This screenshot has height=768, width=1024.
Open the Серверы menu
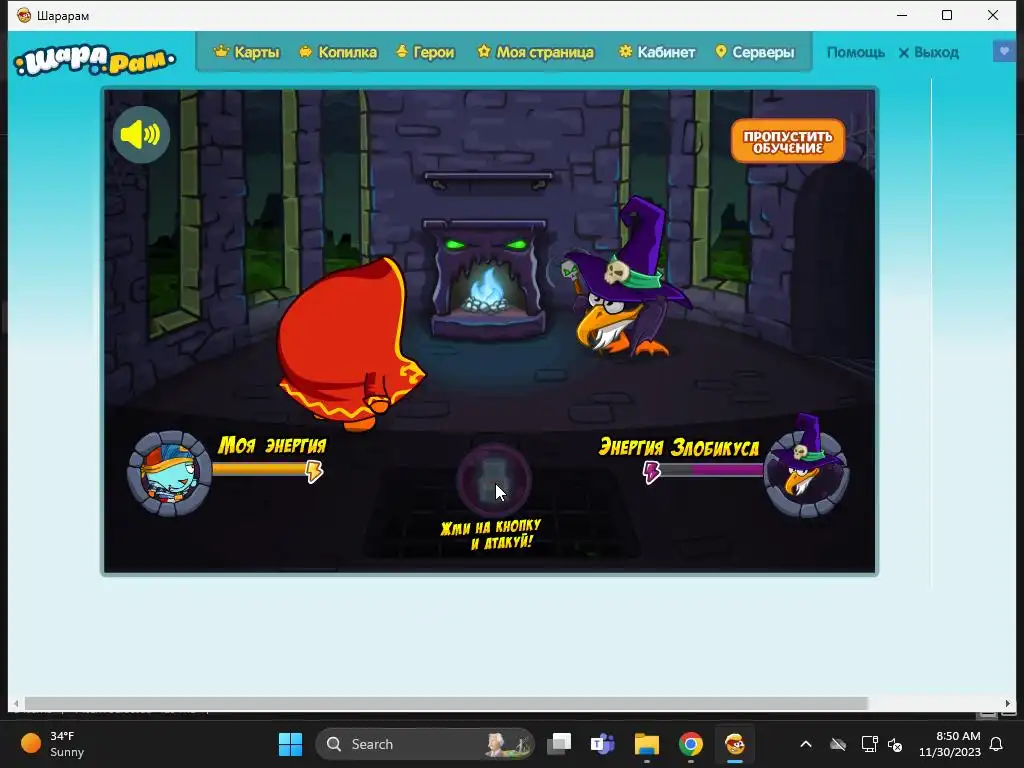(x=755, y=52)
